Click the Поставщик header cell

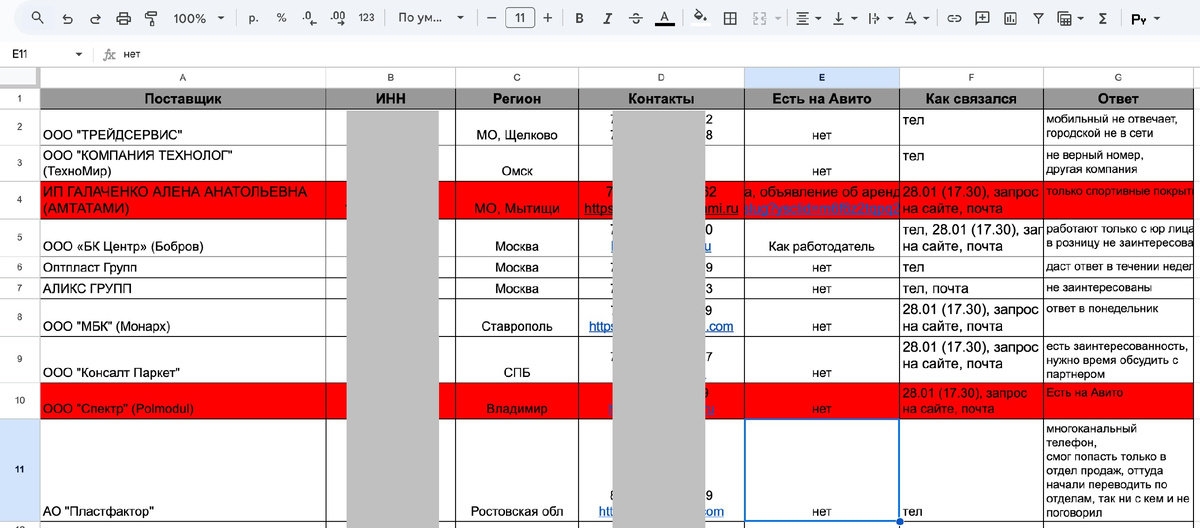point(182,99)
